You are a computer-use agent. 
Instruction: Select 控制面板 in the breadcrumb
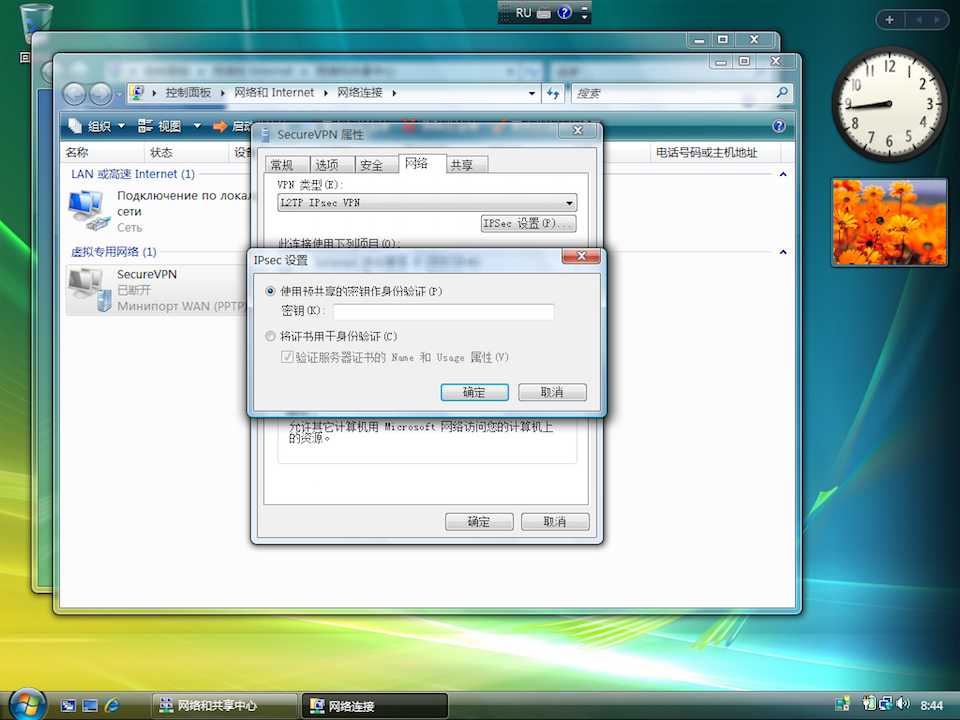[x=188, y=92]
